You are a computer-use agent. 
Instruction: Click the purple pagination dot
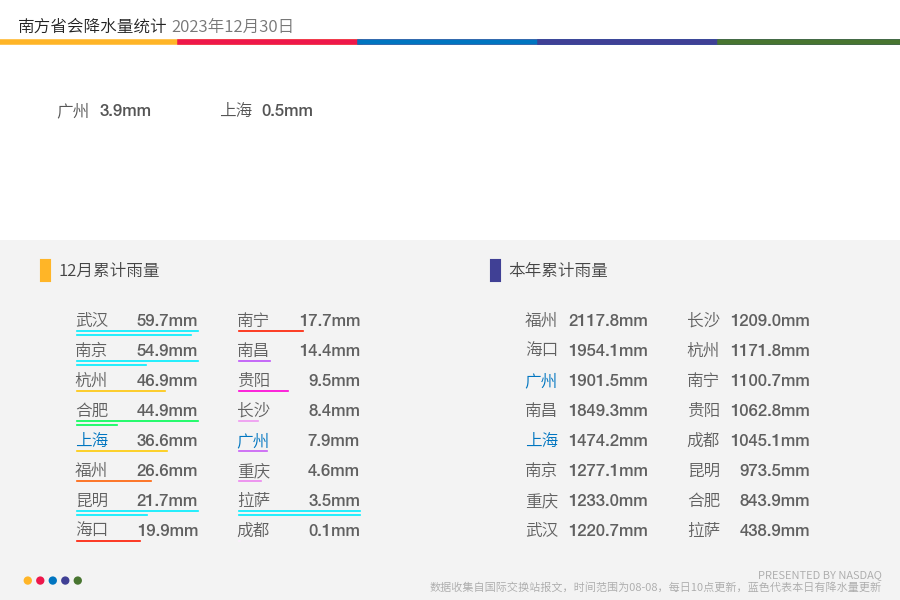(x=65, y=580)
